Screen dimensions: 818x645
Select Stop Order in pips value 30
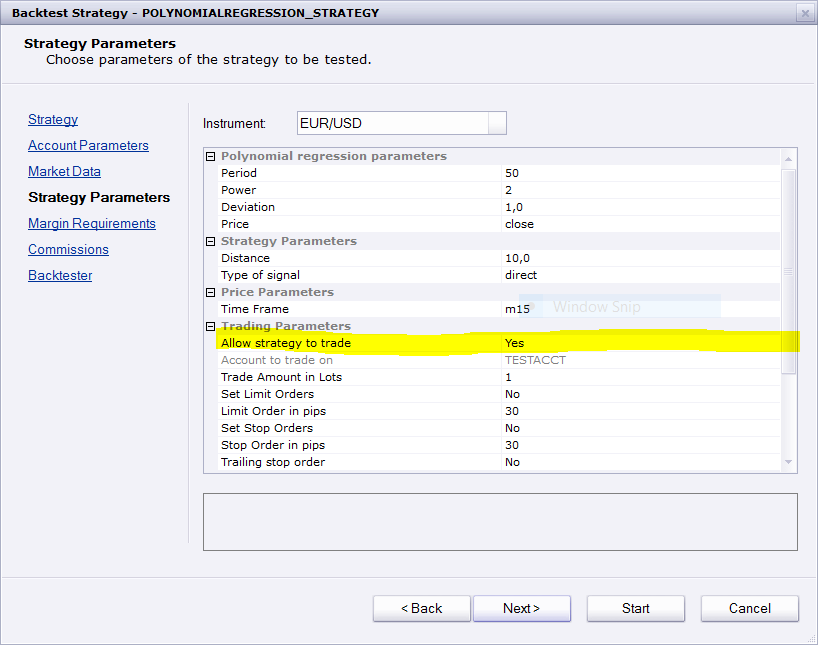[x=641, y=445]
